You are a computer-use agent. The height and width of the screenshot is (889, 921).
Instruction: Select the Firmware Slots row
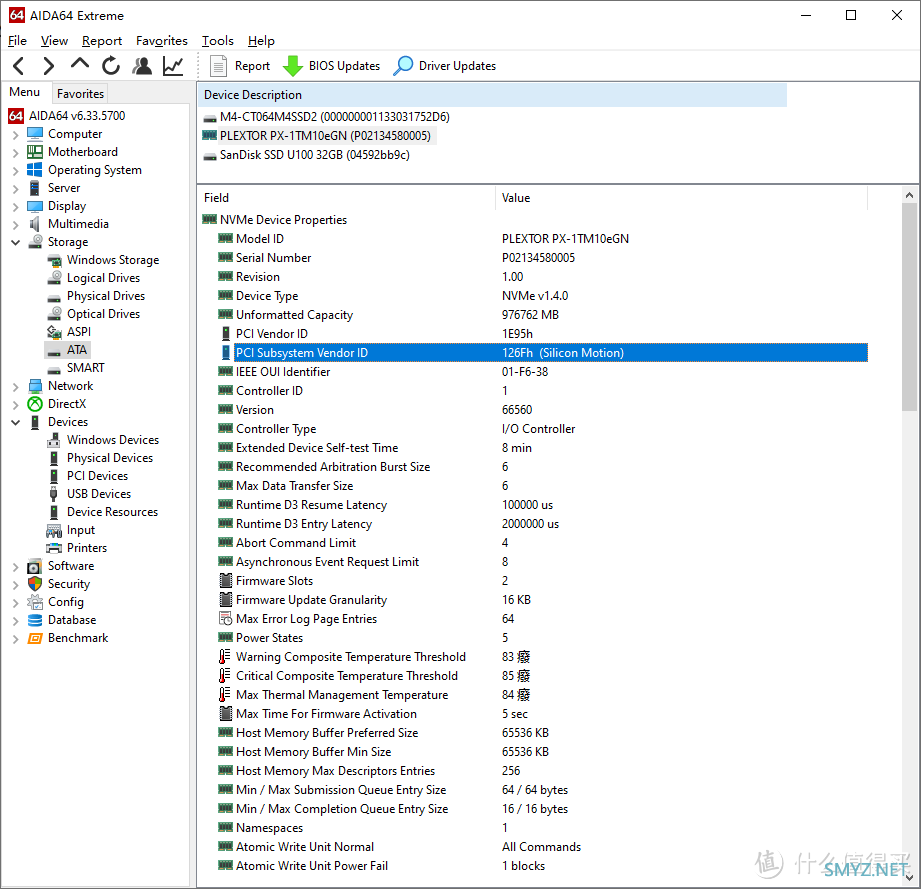pos(542,581)
